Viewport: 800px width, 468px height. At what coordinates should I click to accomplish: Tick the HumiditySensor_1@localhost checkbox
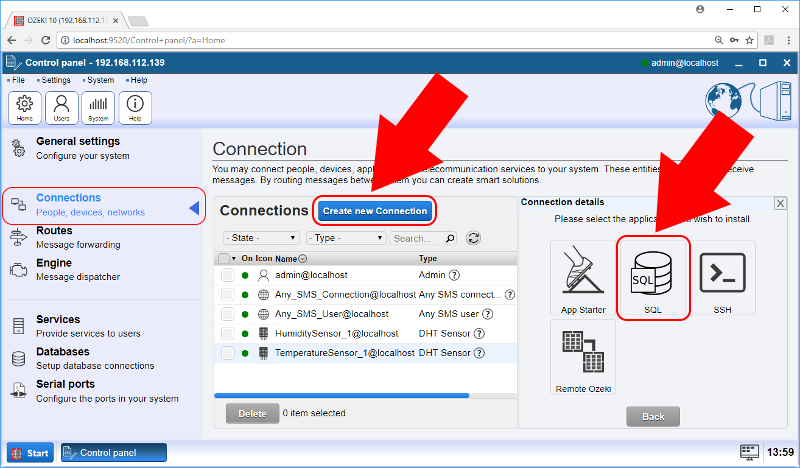coord(228,333)
